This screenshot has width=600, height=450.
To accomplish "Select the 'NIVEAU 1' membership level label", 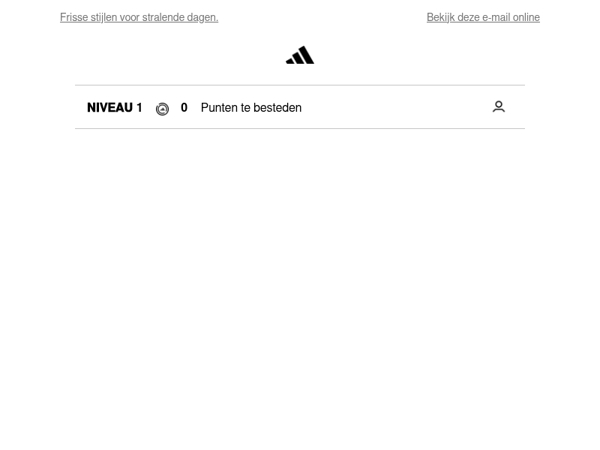I will pyautogui.click(x=114, y=108).
